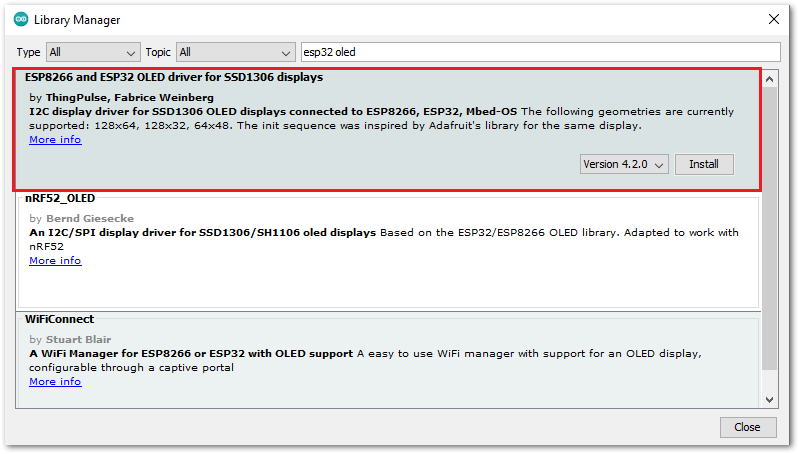Select the ESP8266 and ESP32 OLED driver title
Image resolution: width=799 pixels, height=454 pixels.
(x=174, y=77)
